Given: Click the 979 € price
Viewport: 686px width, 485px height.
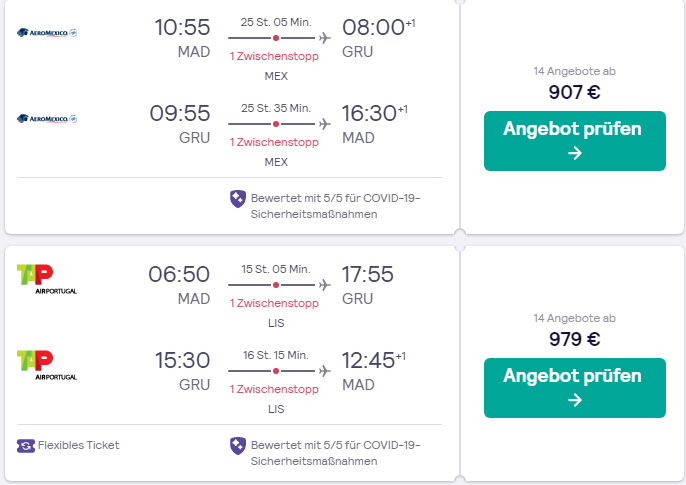Looking at the screenshot, I should (574, 339).
